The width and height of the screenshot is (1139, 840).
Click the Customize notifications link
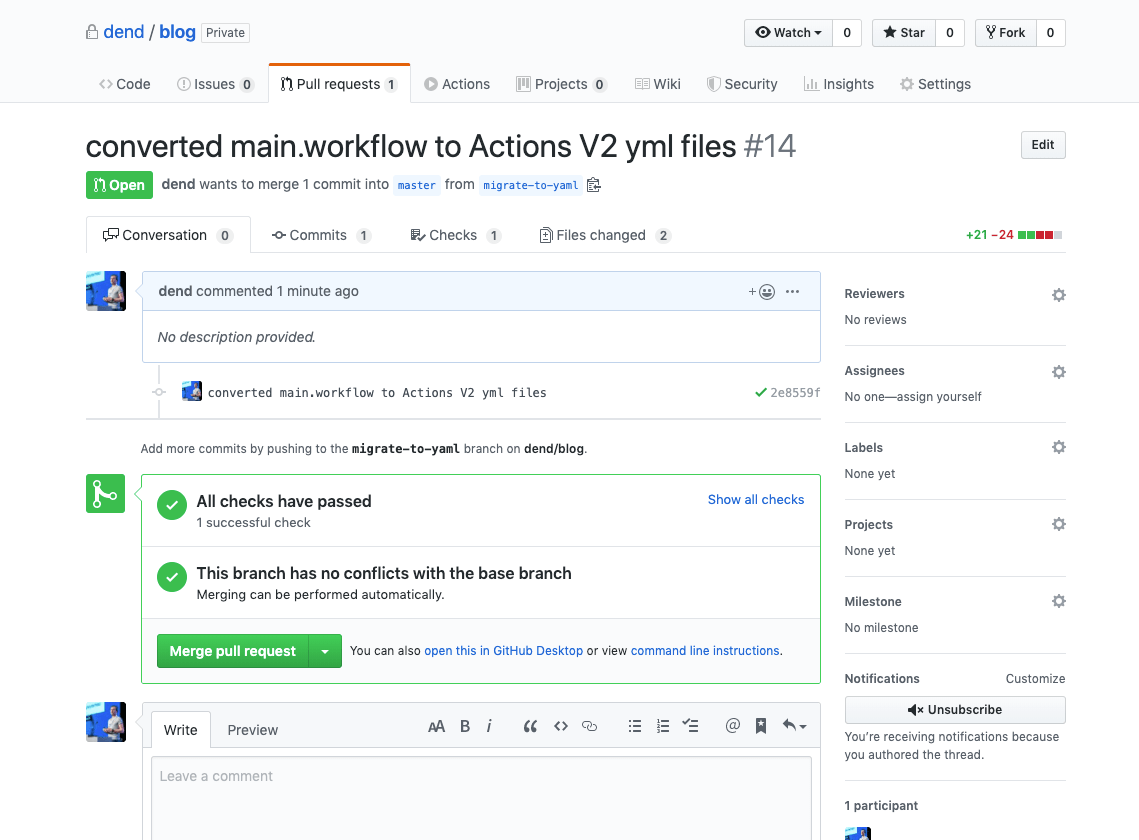click(1035, 679)
